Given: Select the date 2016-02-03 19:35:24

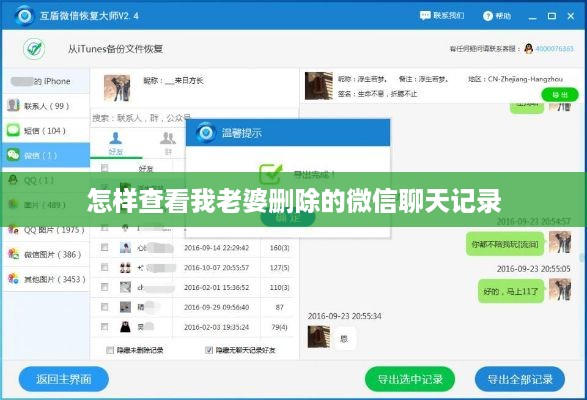Looking at the screenshot, I should pyautogui.click(x=216, y=327).
